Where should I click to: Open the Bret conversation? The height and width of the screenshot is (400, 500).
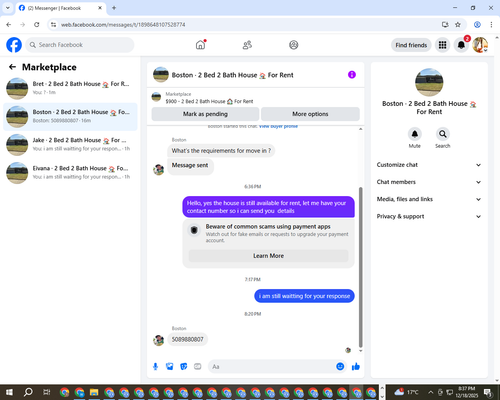(x=70, y=89)
